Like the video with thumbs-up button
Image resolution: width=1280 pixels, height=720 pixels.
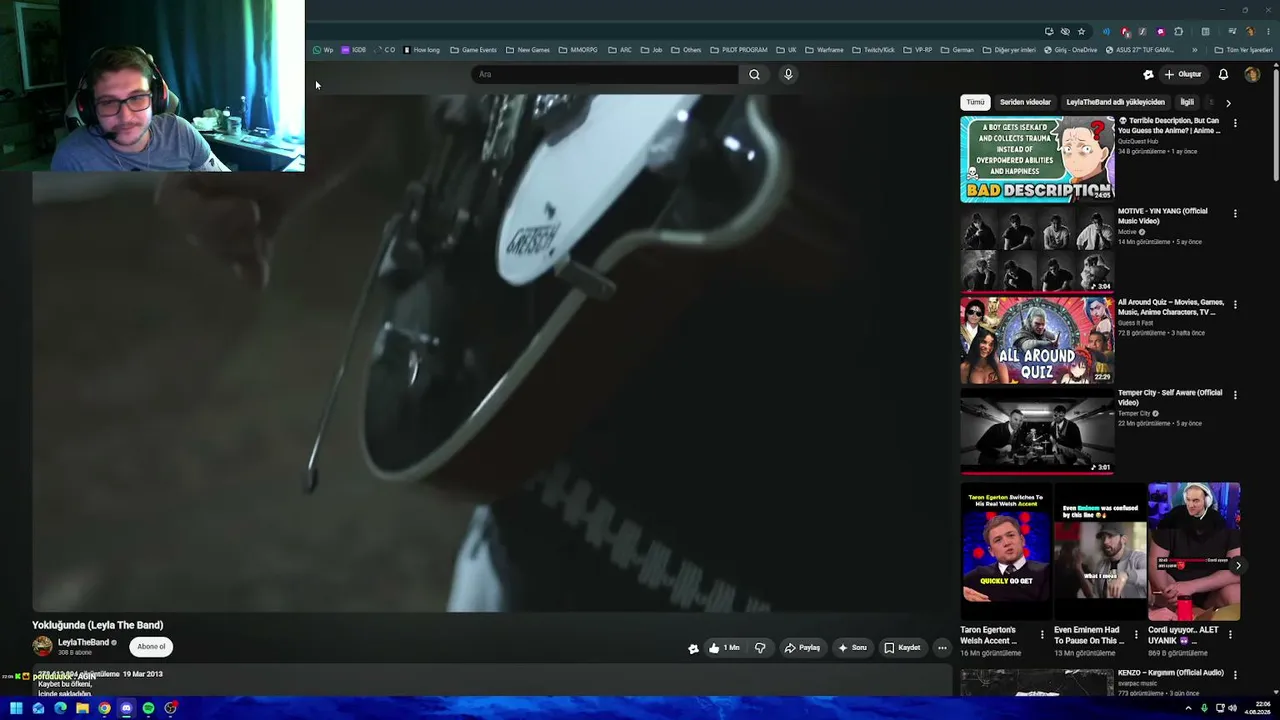tap(724, 648)
